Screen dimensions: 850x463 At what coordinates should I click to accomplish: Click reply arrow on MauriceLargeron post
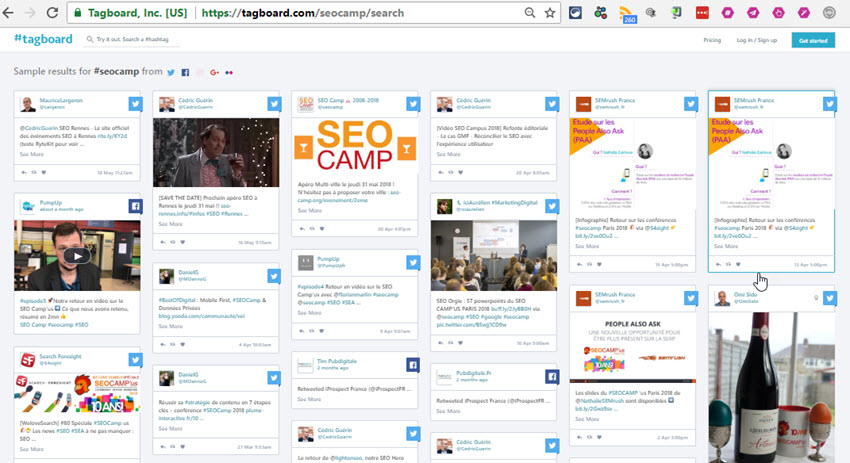pos(24,172)
